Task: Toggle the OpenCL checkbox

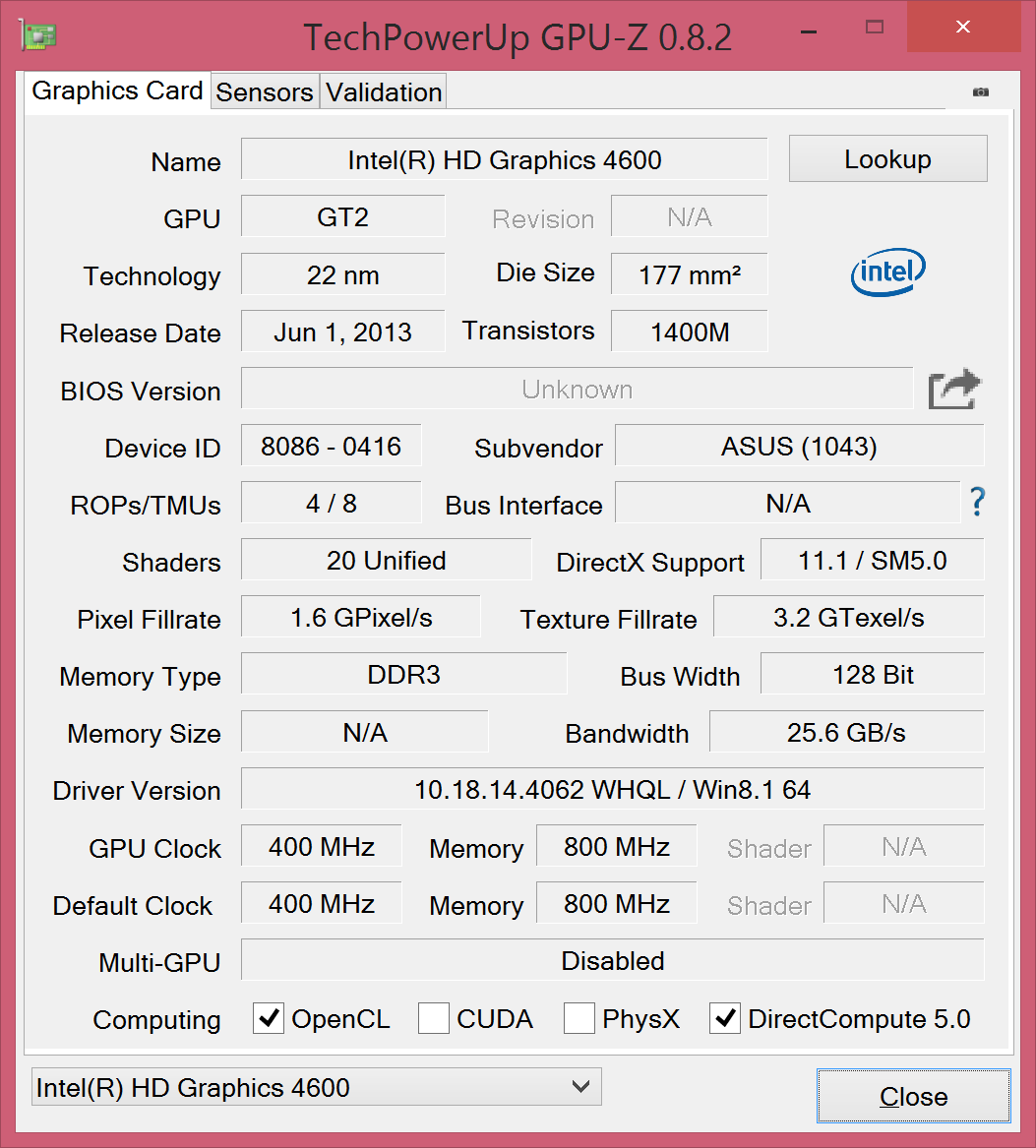Action: (269, 1019)
